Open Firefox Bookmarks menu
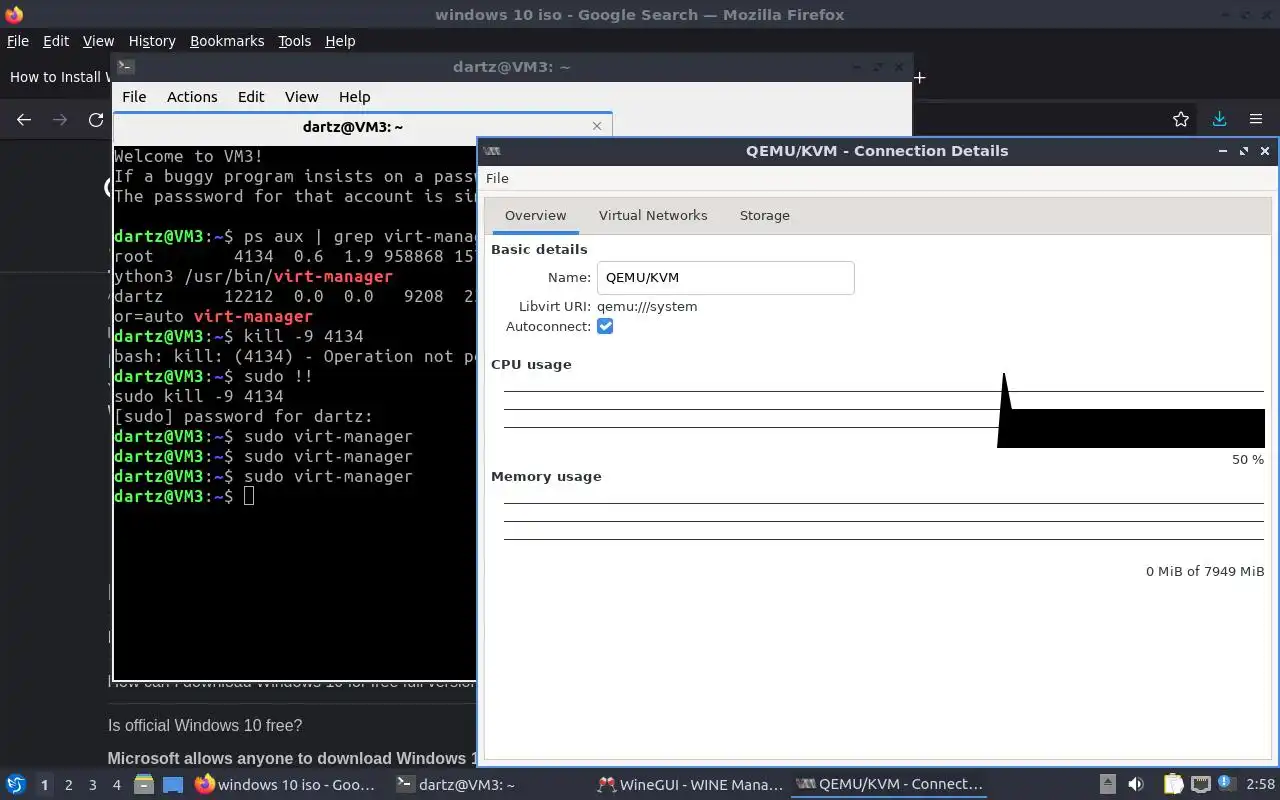This screenshot has width=1280, height=800. (227, 41)
